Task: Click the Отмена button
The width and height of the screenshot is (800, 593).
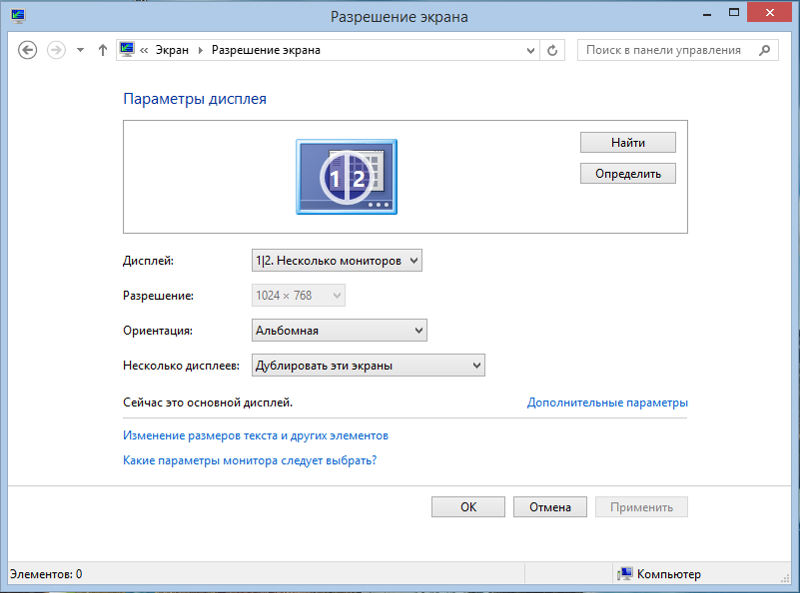Action: (x=550, y=507)
